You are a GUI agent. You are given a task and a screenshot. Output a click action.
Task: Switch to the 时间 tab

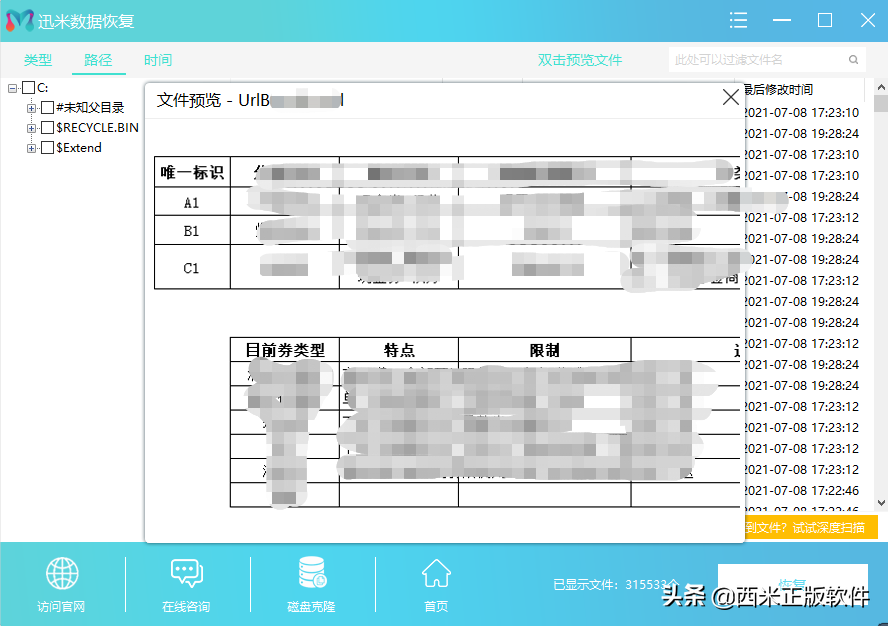point(156,60)
